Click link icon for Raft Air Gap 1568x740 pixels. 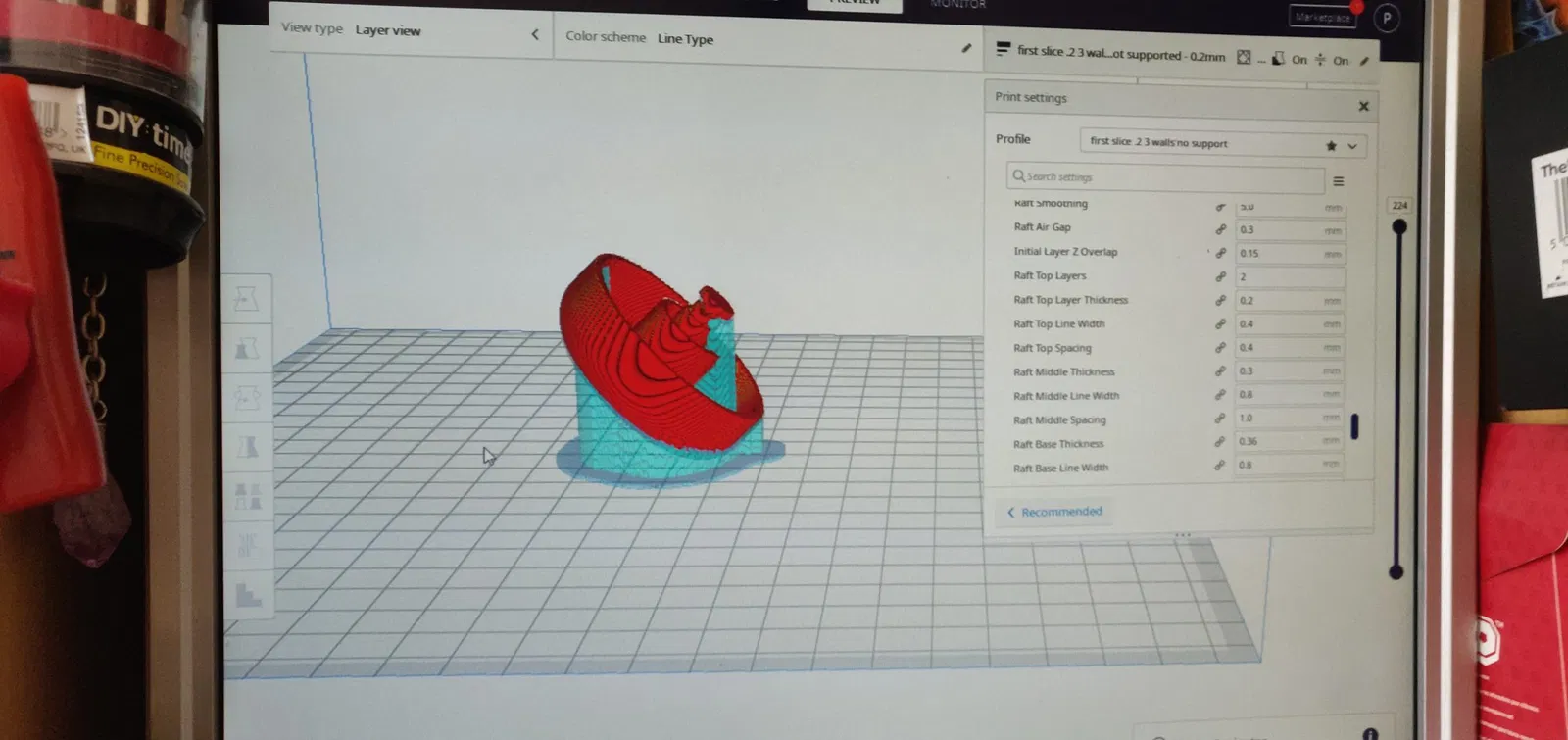tap(1221, 229)
